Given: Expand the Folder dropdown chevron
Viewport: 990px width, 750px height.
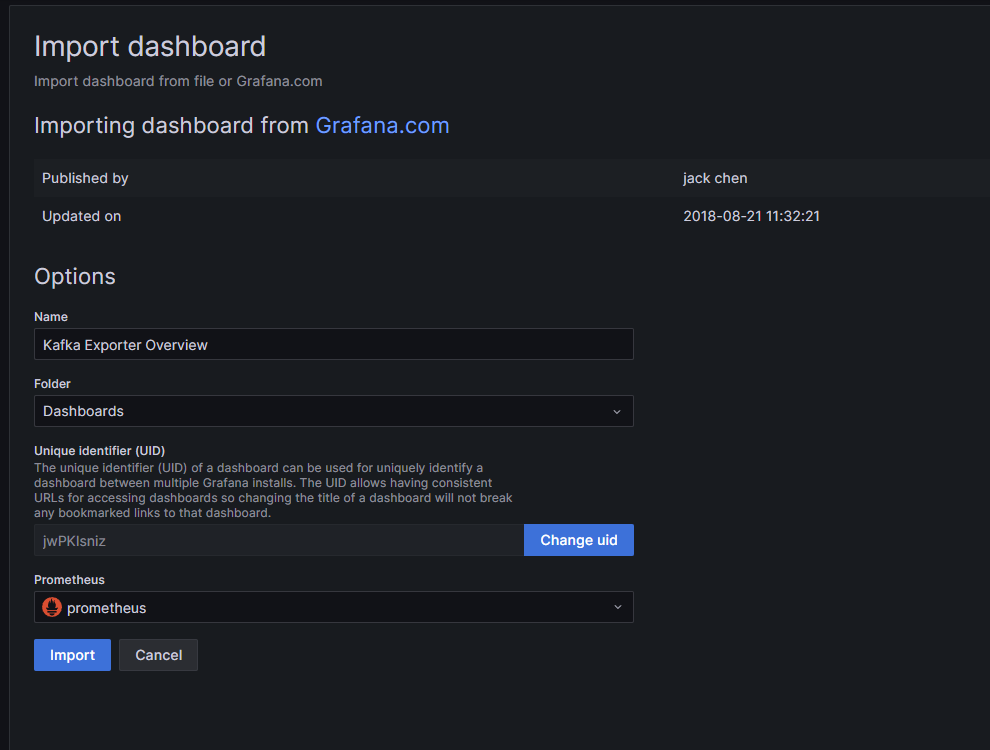Looking at the screenshot, I should pyautogui.click(x=617, y=412).
